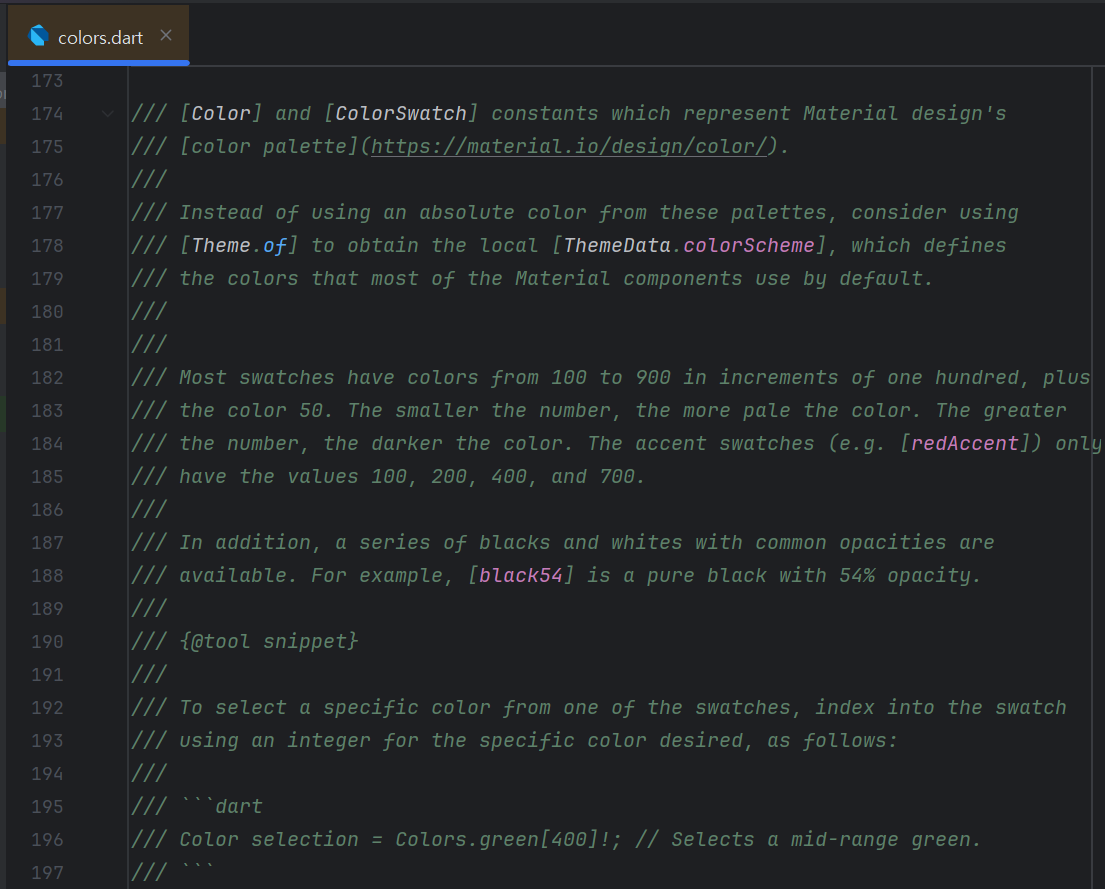This screenshot has height=889, width=1105.
Task: Click 'Instead of using an absolute color' text
Action: point(383,213)
